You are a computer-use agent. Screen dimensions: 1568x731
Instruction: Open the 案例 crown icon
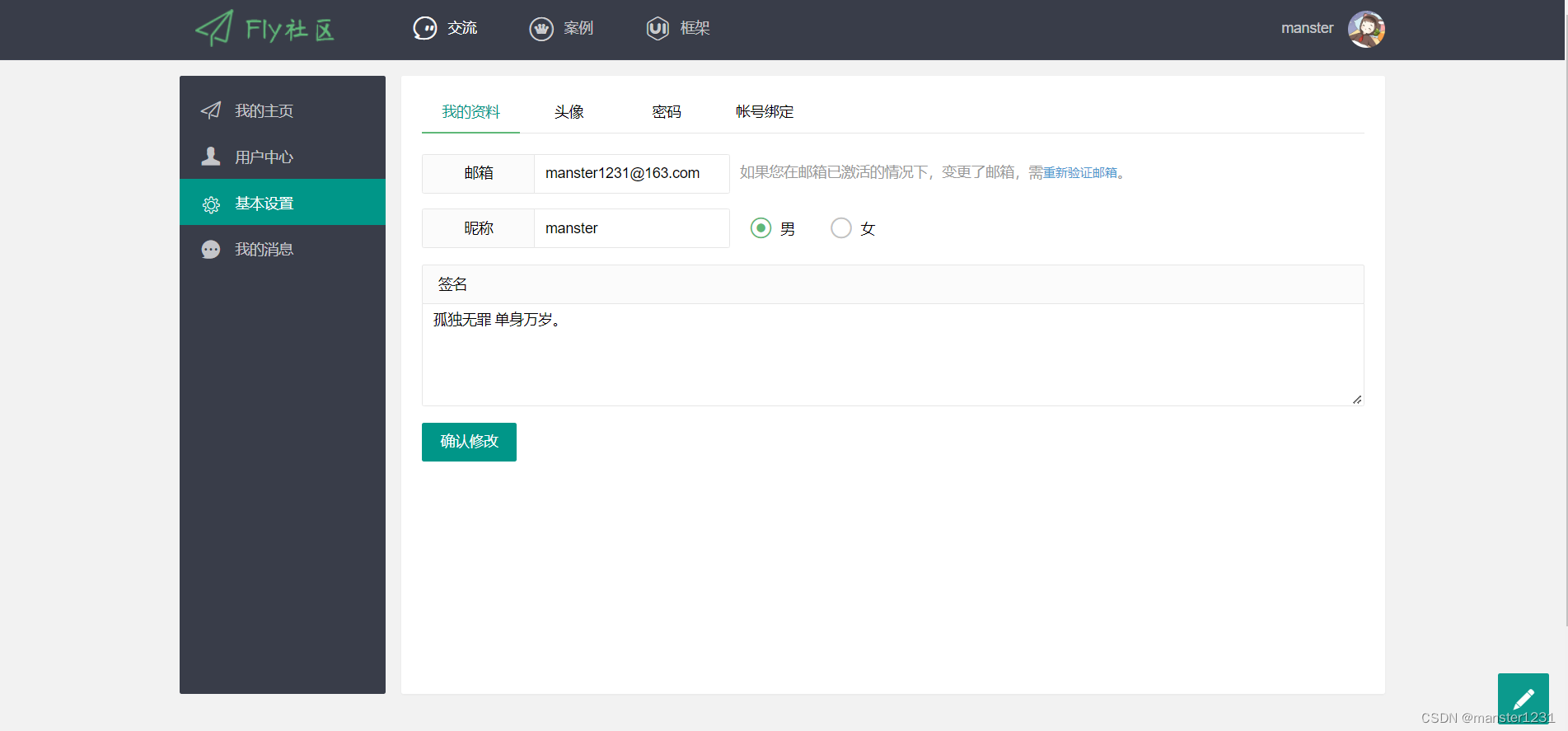(x=541, y=29)
